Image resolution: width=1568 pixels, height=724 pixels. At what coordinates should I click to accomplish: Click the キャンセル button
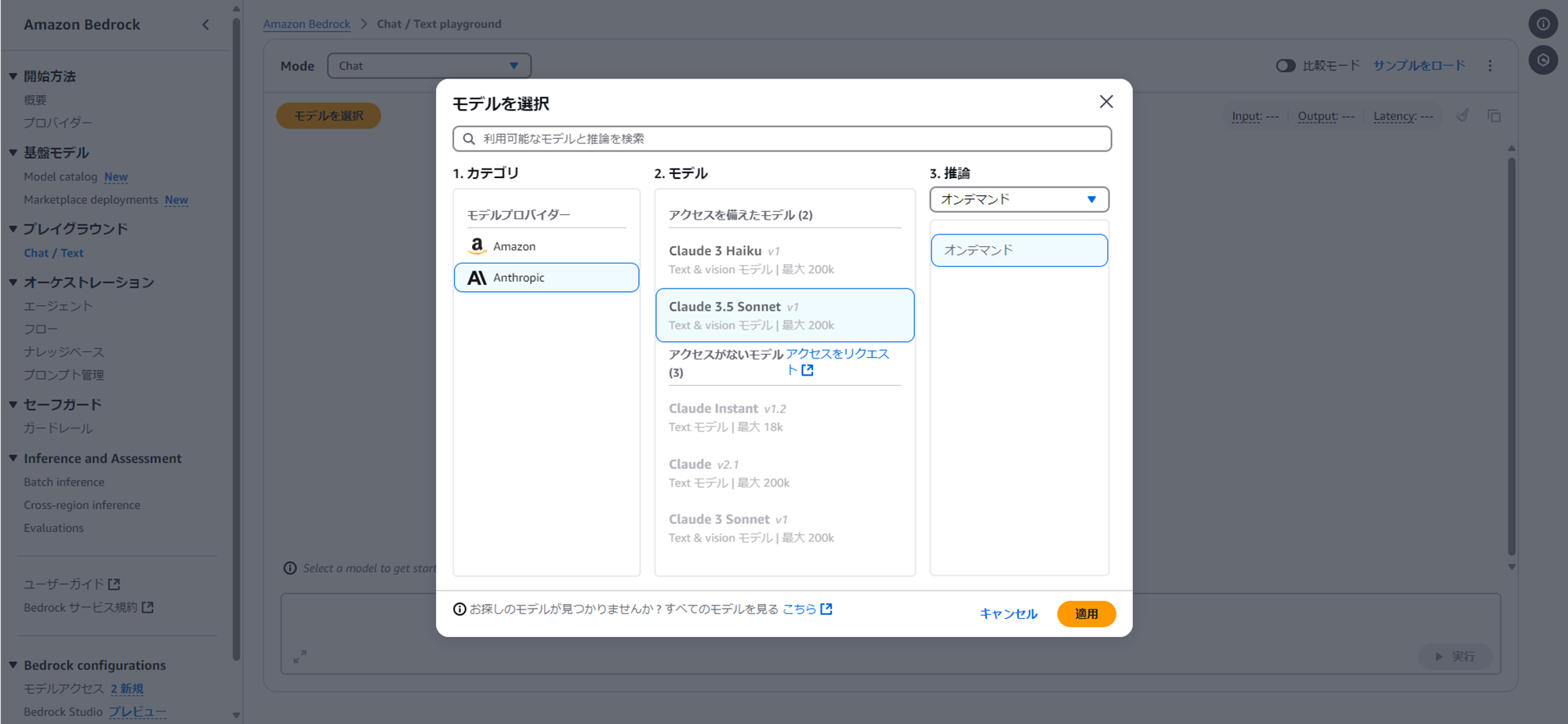tap(1008, 613)
